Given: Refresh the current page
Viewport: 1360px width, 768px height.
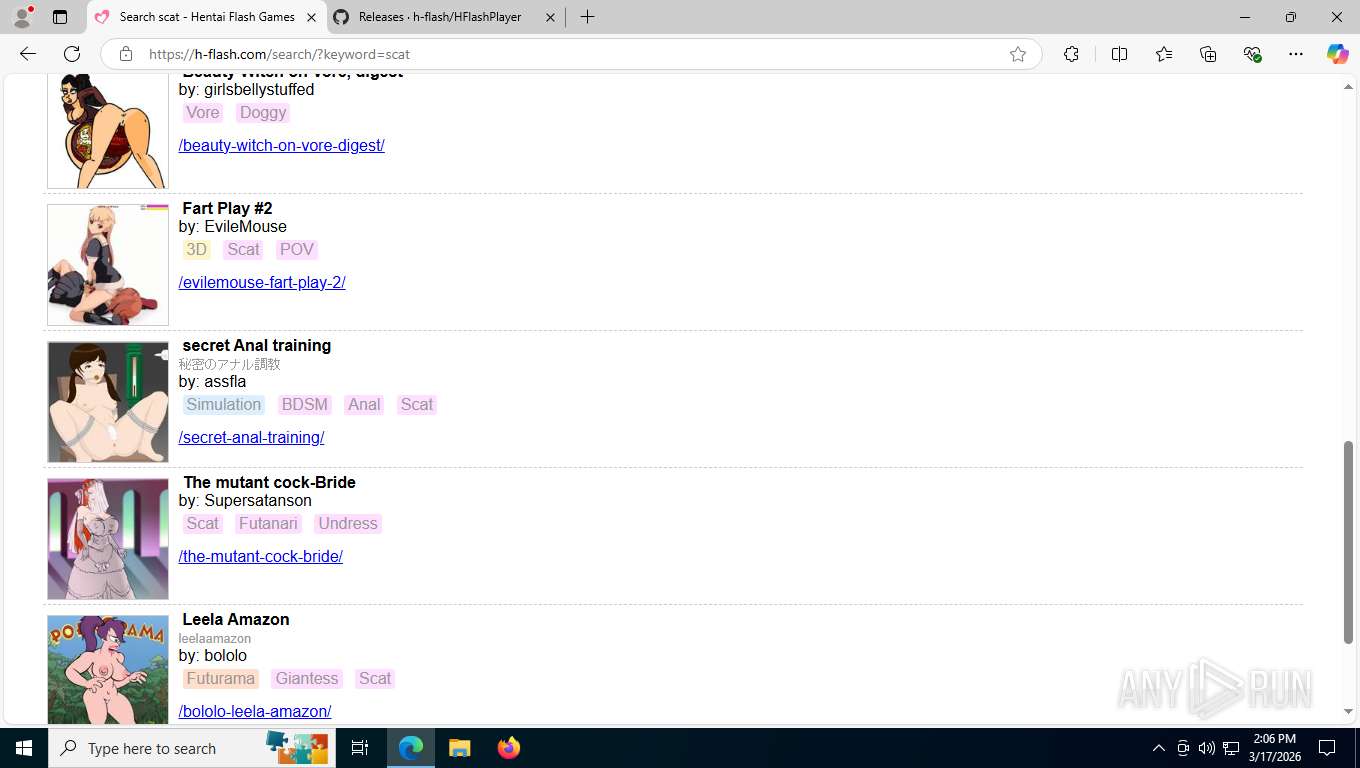Looking at the screenshot, I should 72,54.
